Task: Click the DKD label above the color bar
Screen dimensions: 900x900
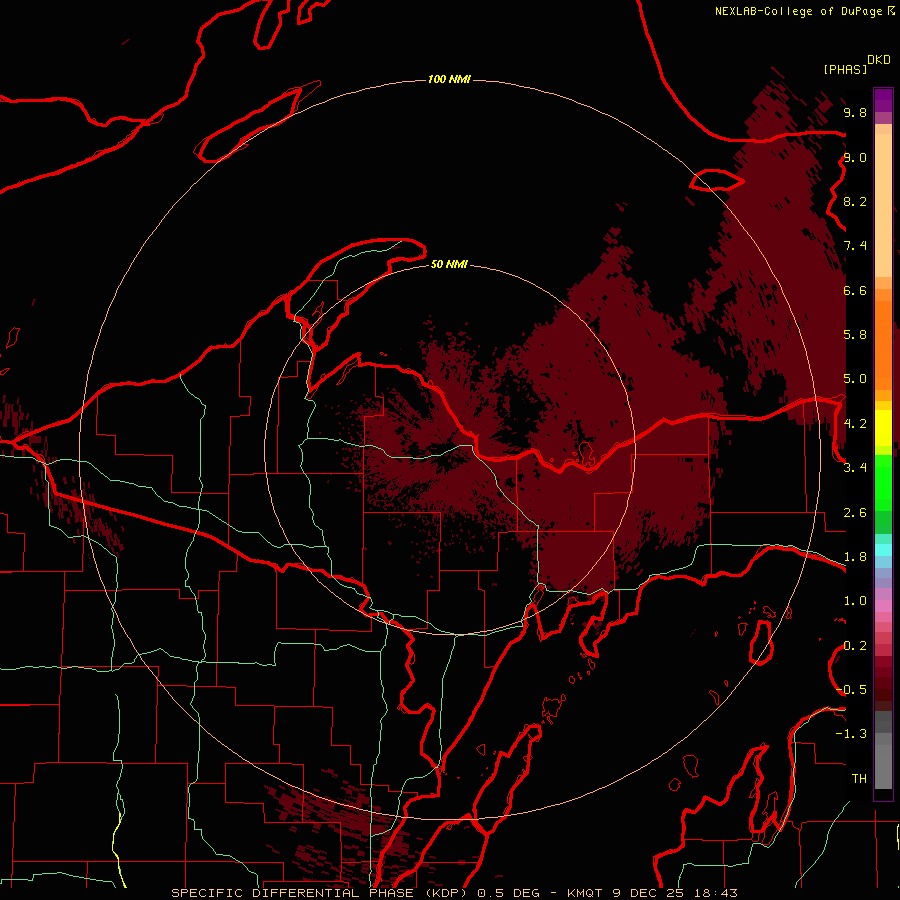Action: [x=879, y=60]
